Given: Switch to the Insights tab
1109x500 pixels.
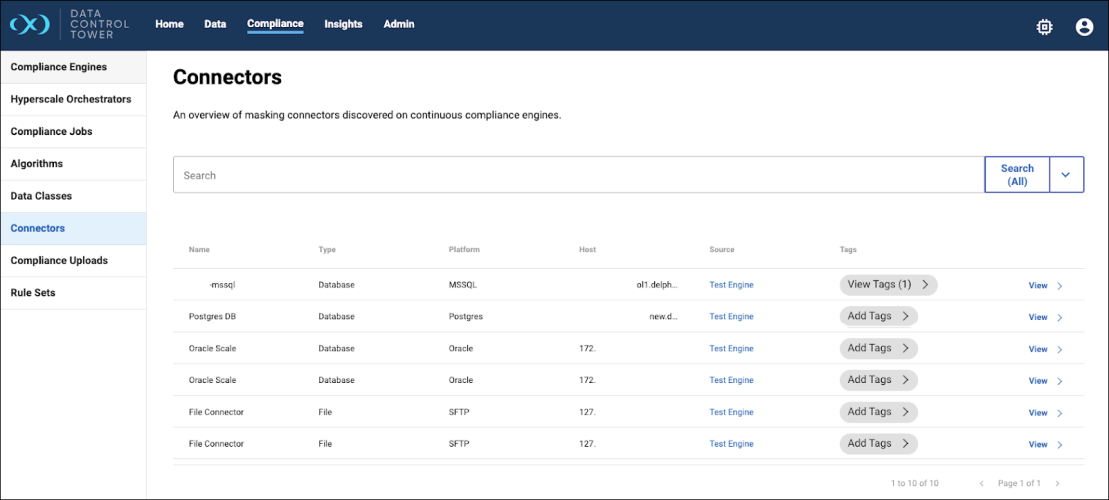Looking at the screenshot, I should pos(343,24).
